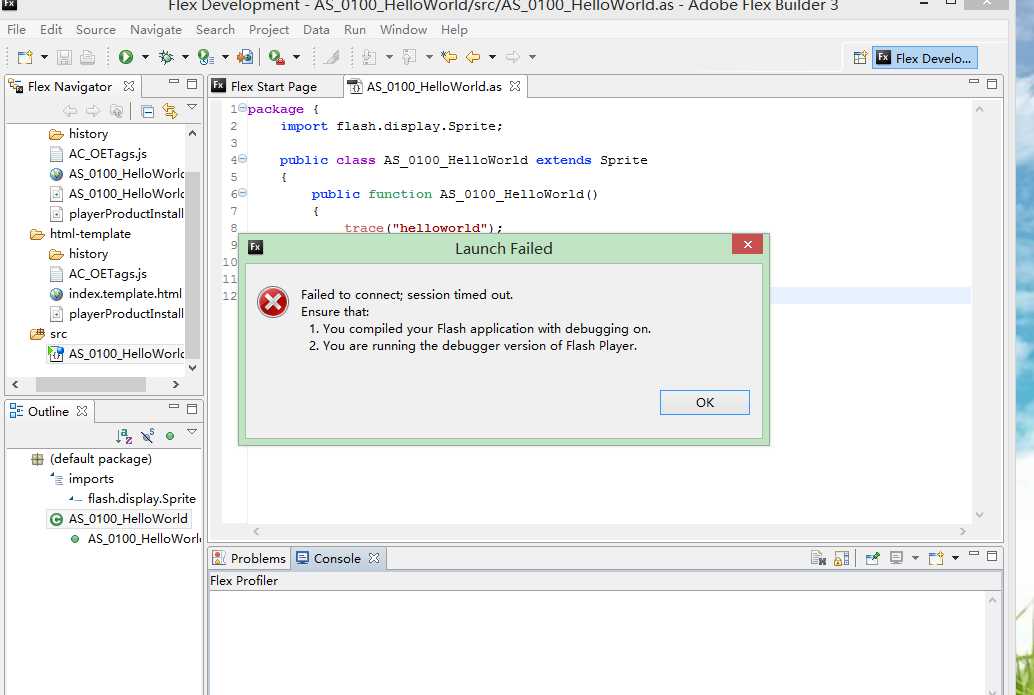1034x695 pixels.
Task: Select (default package) in Outline
Action: 101,458
